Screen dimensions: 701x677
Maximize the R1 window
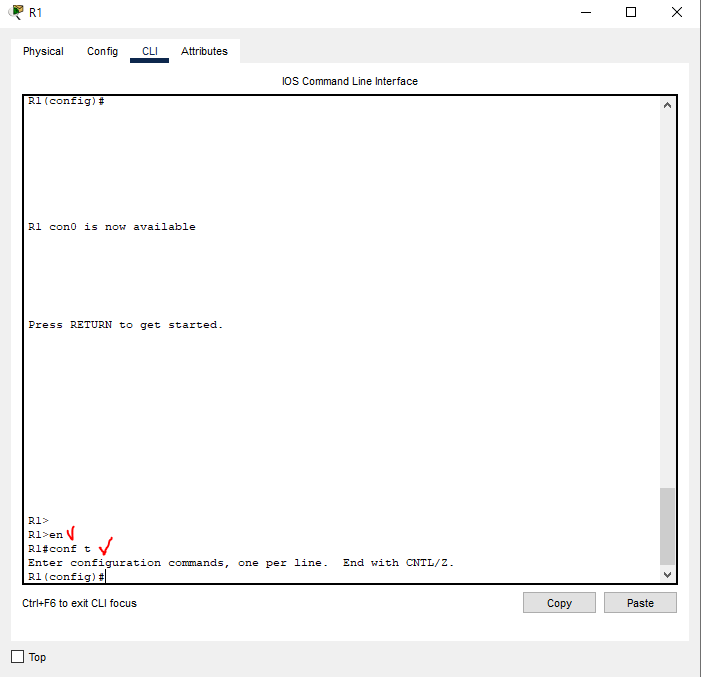[631, 13]
